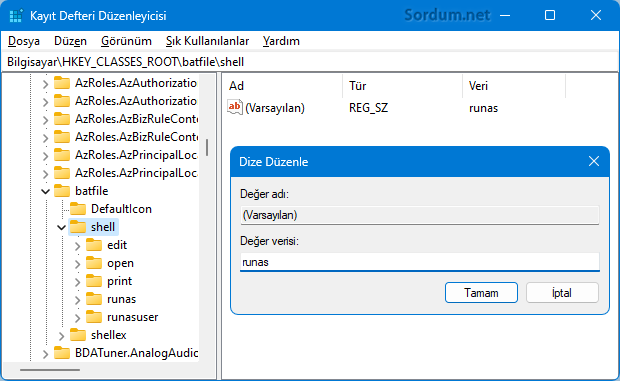Select the DefaultIcon tree item label
Image resolution: width=620 pixels, height=381 pixels.
pos(121,209)
